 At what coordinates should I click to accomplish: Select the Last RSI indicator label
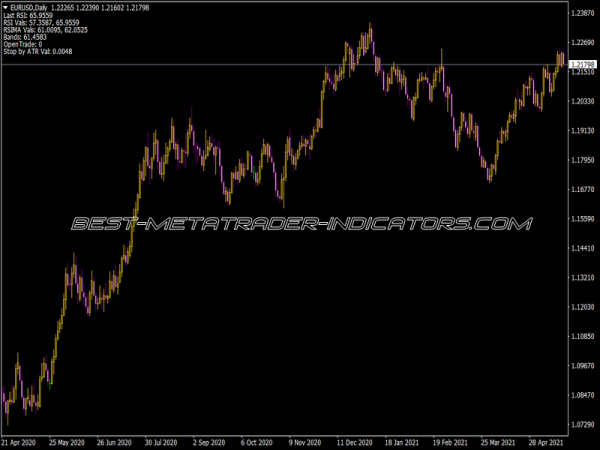[x=29, y=15]
